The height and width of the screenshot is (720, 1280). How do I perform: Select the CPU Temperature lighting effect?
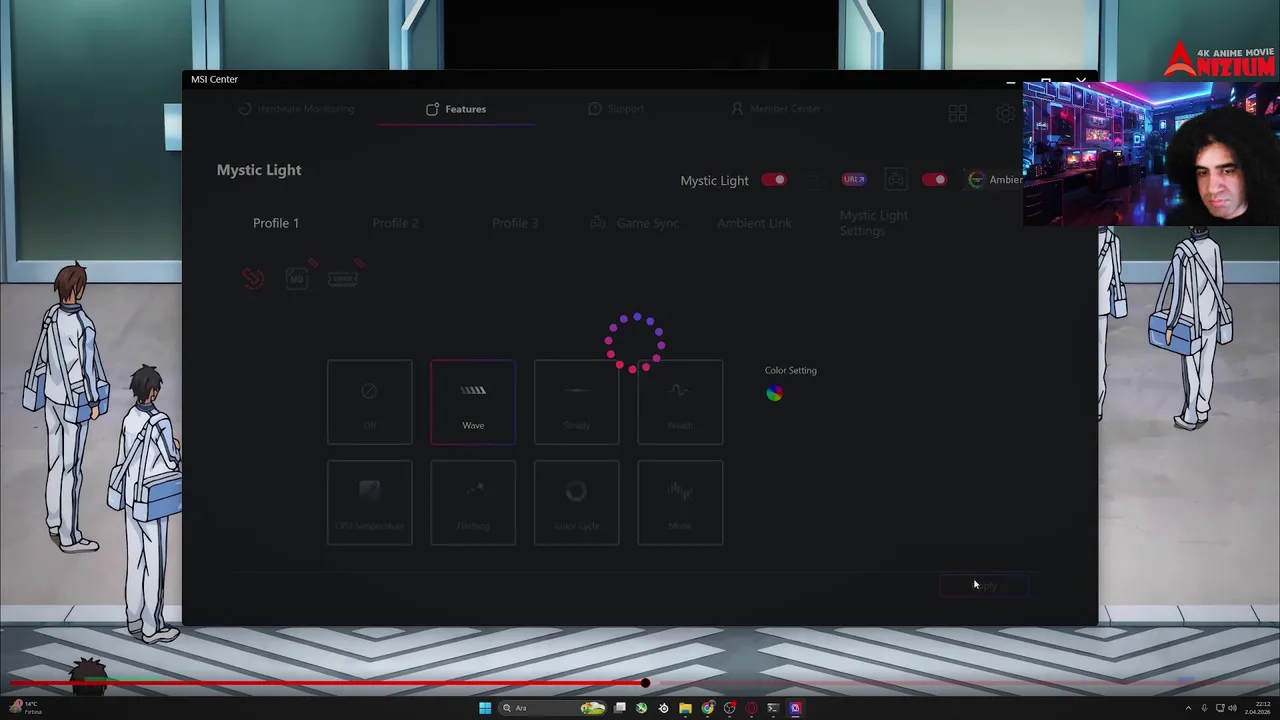(x=370, y=503)
